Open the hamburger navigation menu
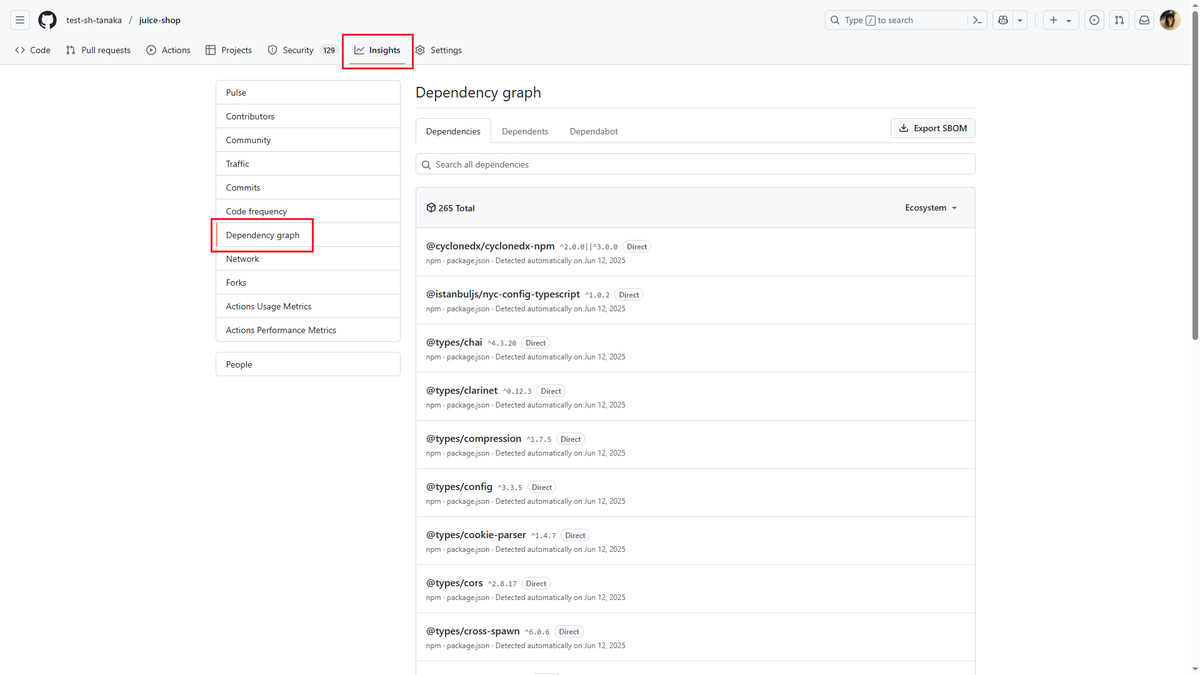 [20, 20]
